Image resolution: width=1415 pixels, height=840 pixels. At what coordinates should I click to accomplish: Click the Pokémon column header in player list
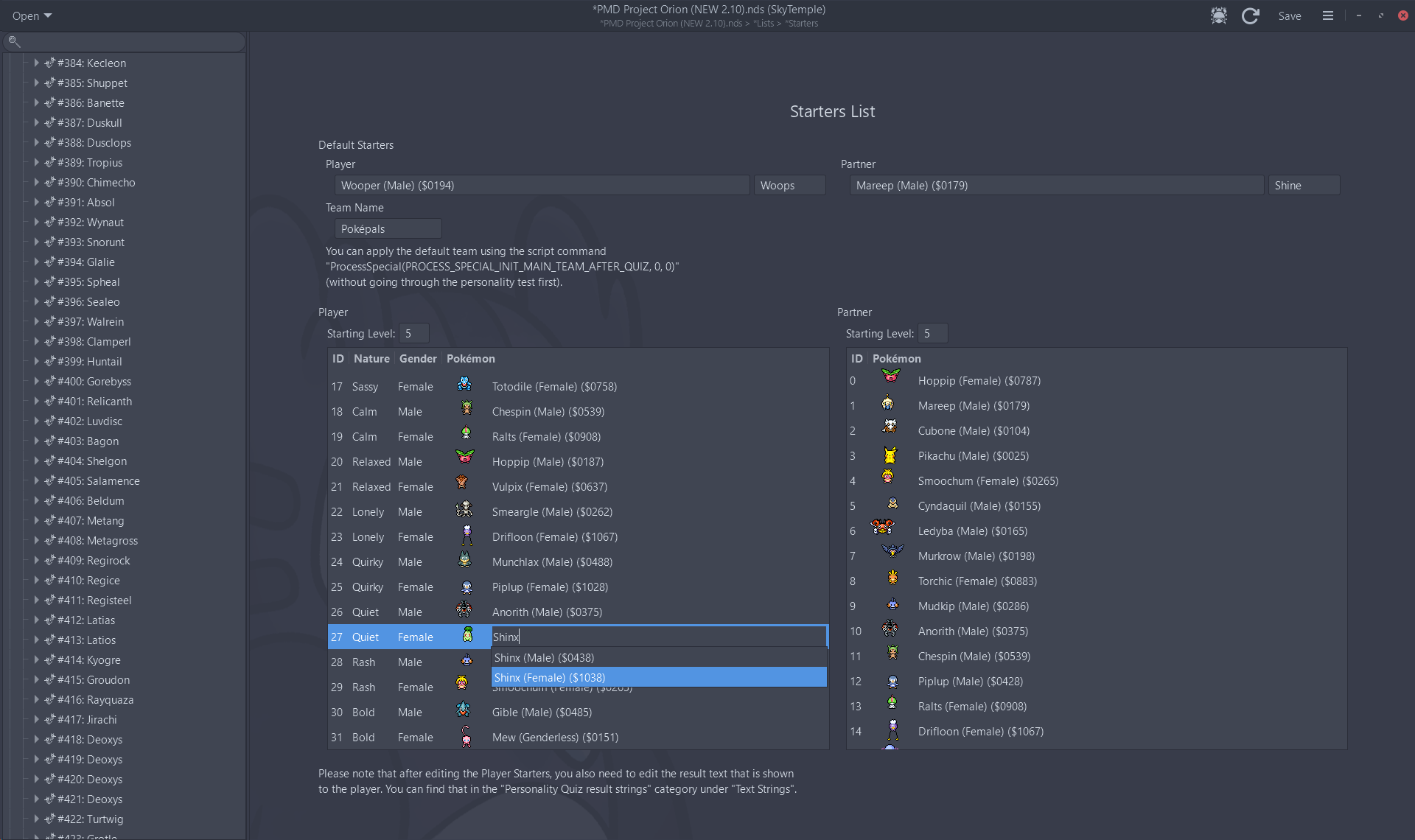(x=470, y=359)
